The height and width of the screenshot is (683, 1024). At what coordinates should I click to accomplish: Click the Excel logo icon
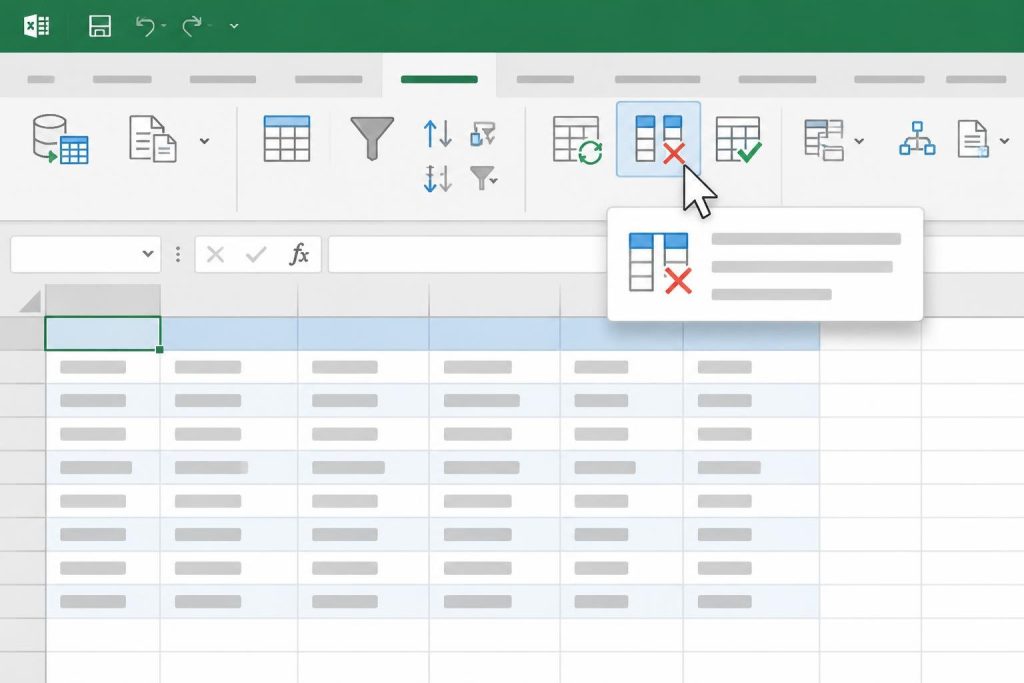click(37, 26)
